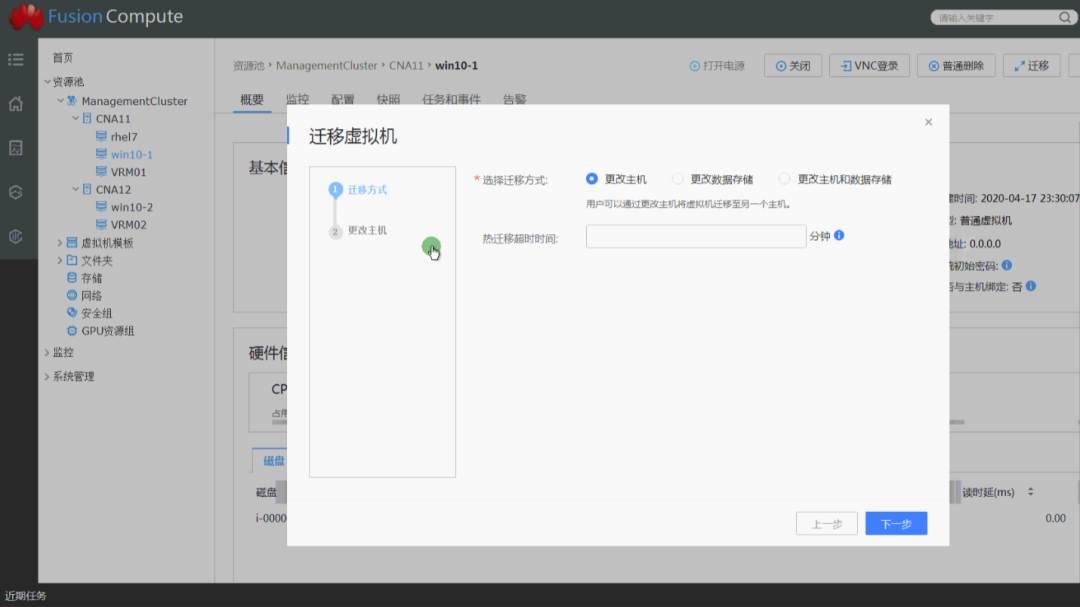Click the 关闭 shutdown button
Image resolution: width=1080 pixels, height=607 pixels.
tap(793, 65)
